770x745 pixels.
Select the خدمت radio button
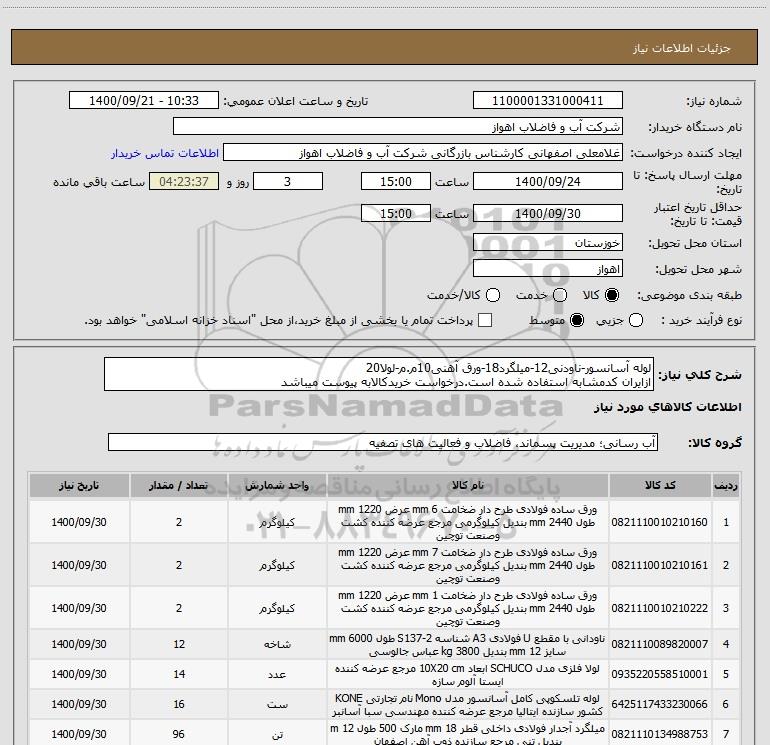[560, 295]
